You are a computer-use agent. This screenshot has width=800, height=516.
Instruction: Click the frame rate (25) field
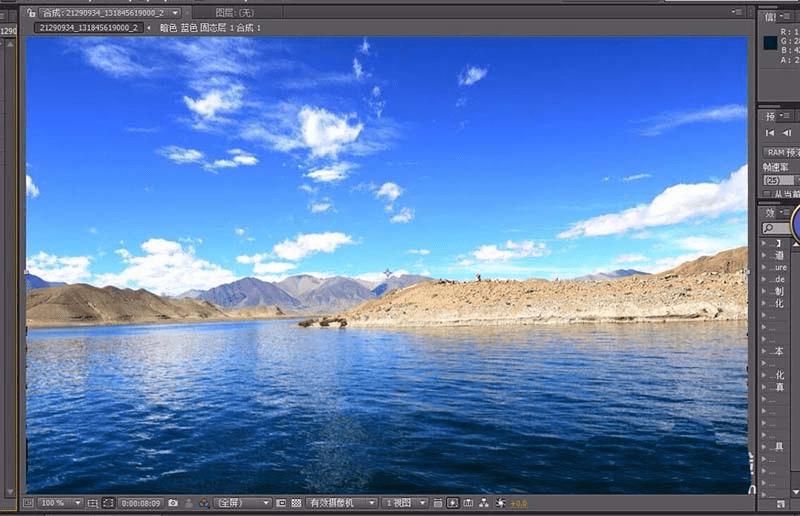pos(778,180)
